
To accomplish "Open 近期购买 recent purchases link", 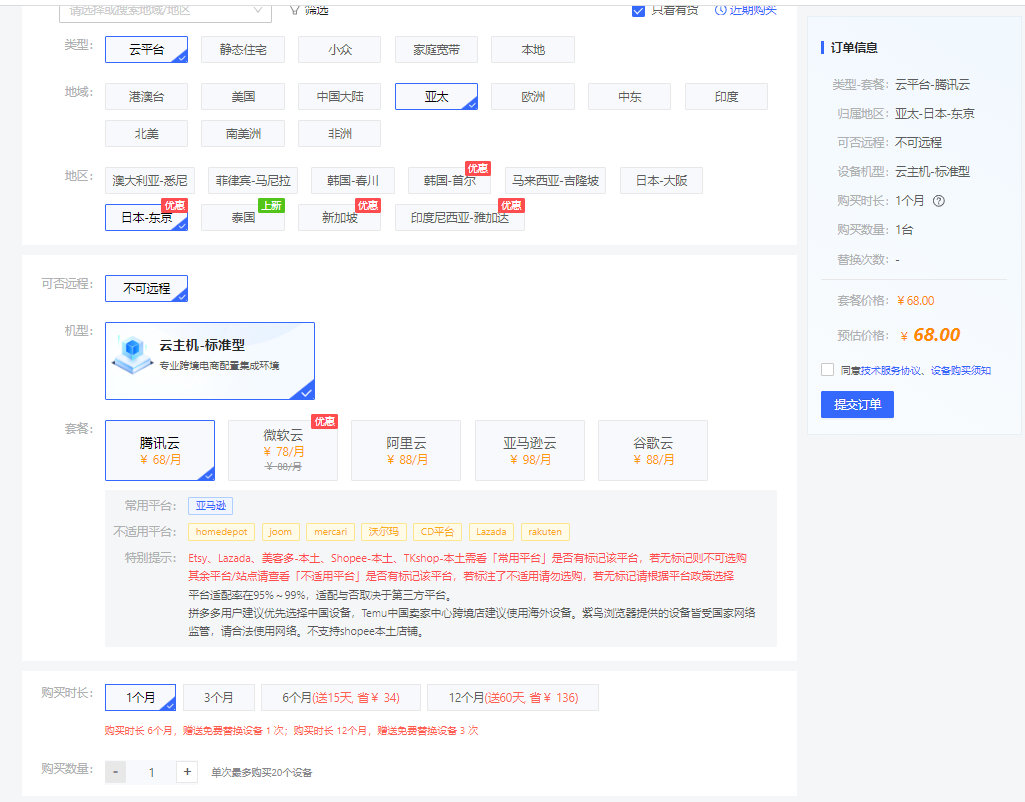I will point(746,10).
